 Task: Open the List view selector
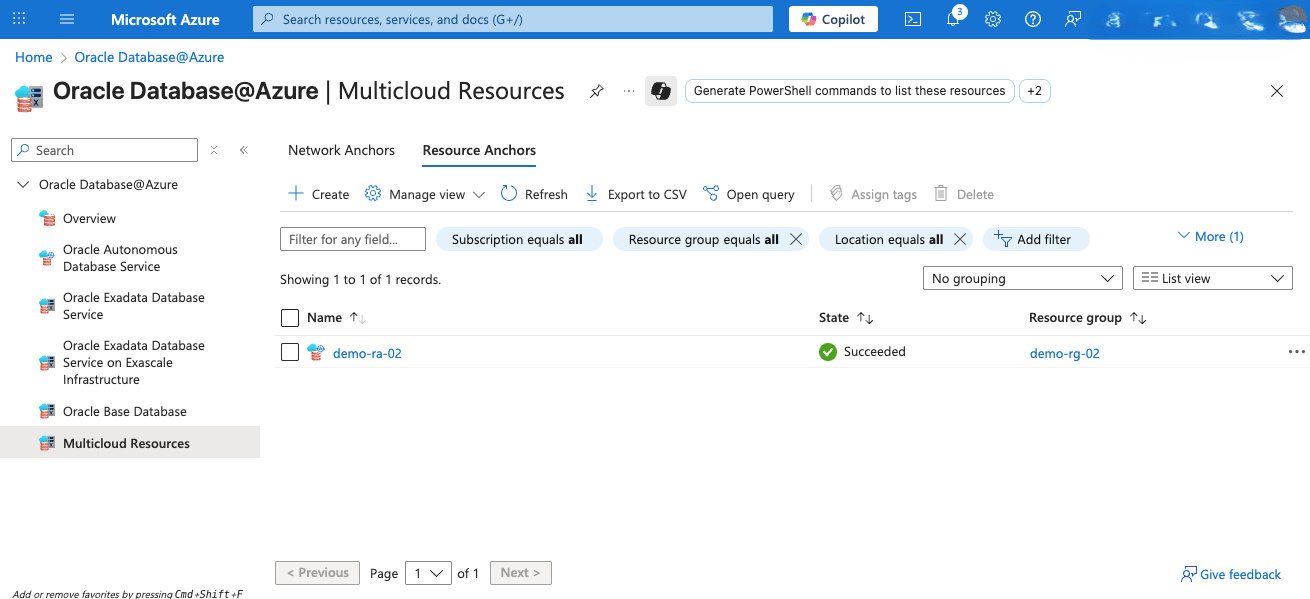[x=1212, y=277]
